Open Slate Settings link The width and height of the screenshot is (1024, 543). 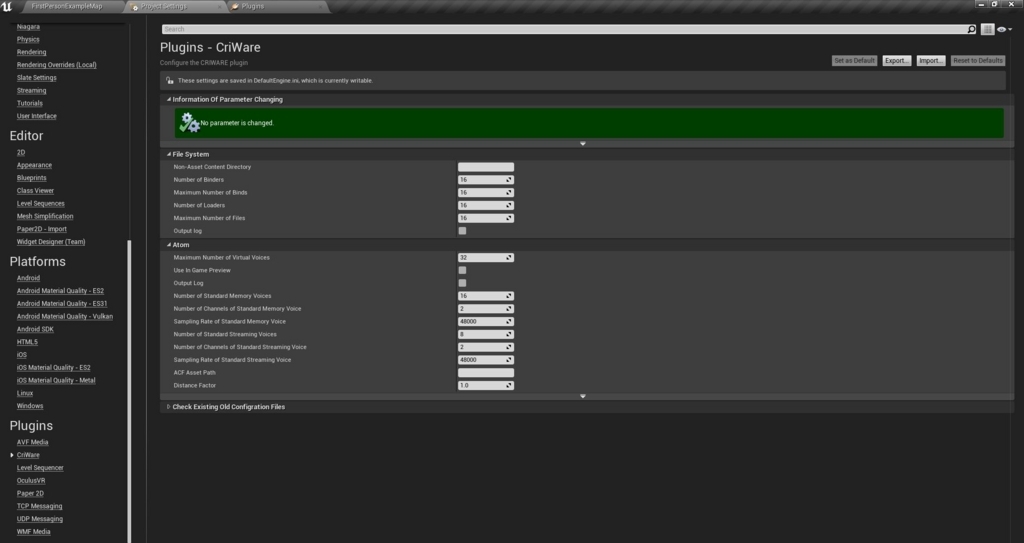click(37, 78)
